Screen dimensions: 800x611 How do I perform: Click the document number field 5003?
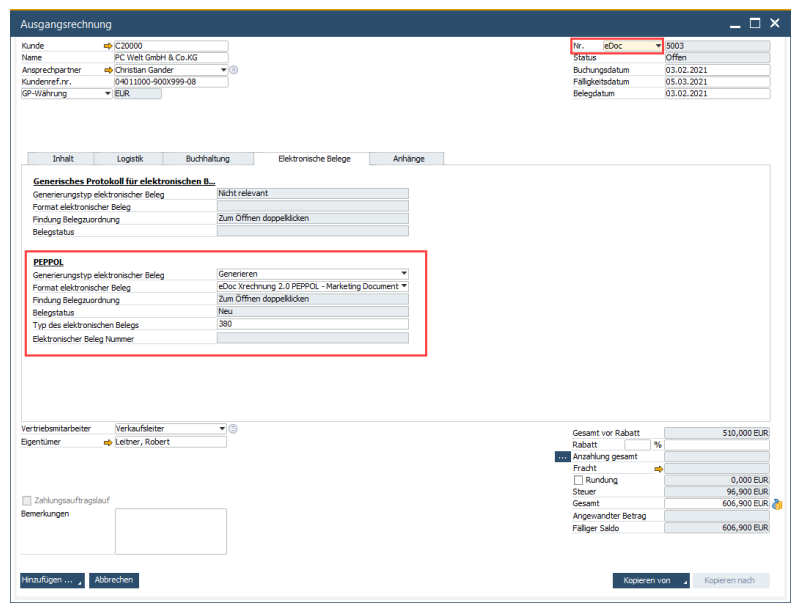tap(717, 46)
